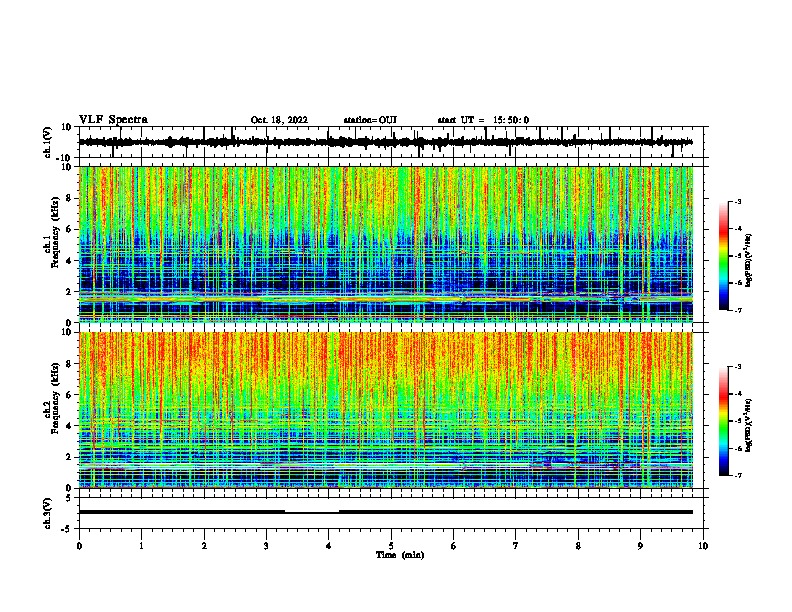
Task: Click the time-axis tick label "7"
Action: tap(516, 546)
